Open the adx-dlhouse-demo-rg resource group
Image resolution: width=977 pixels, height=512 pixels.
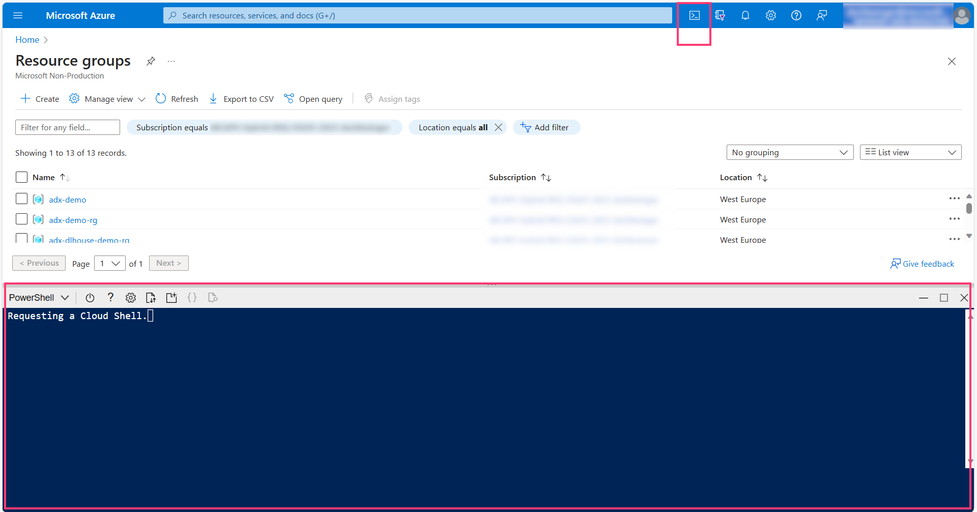click(x=89, y=240)
